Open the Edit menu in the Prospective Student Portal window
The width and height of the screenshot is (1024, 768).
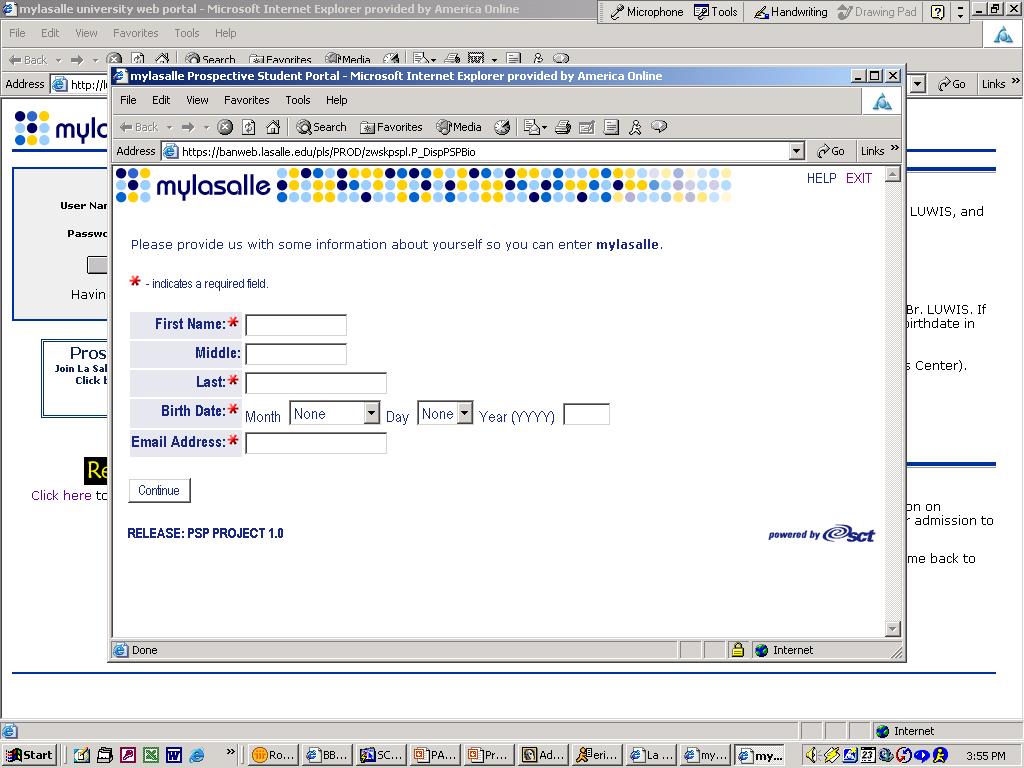tap(161, 100)
